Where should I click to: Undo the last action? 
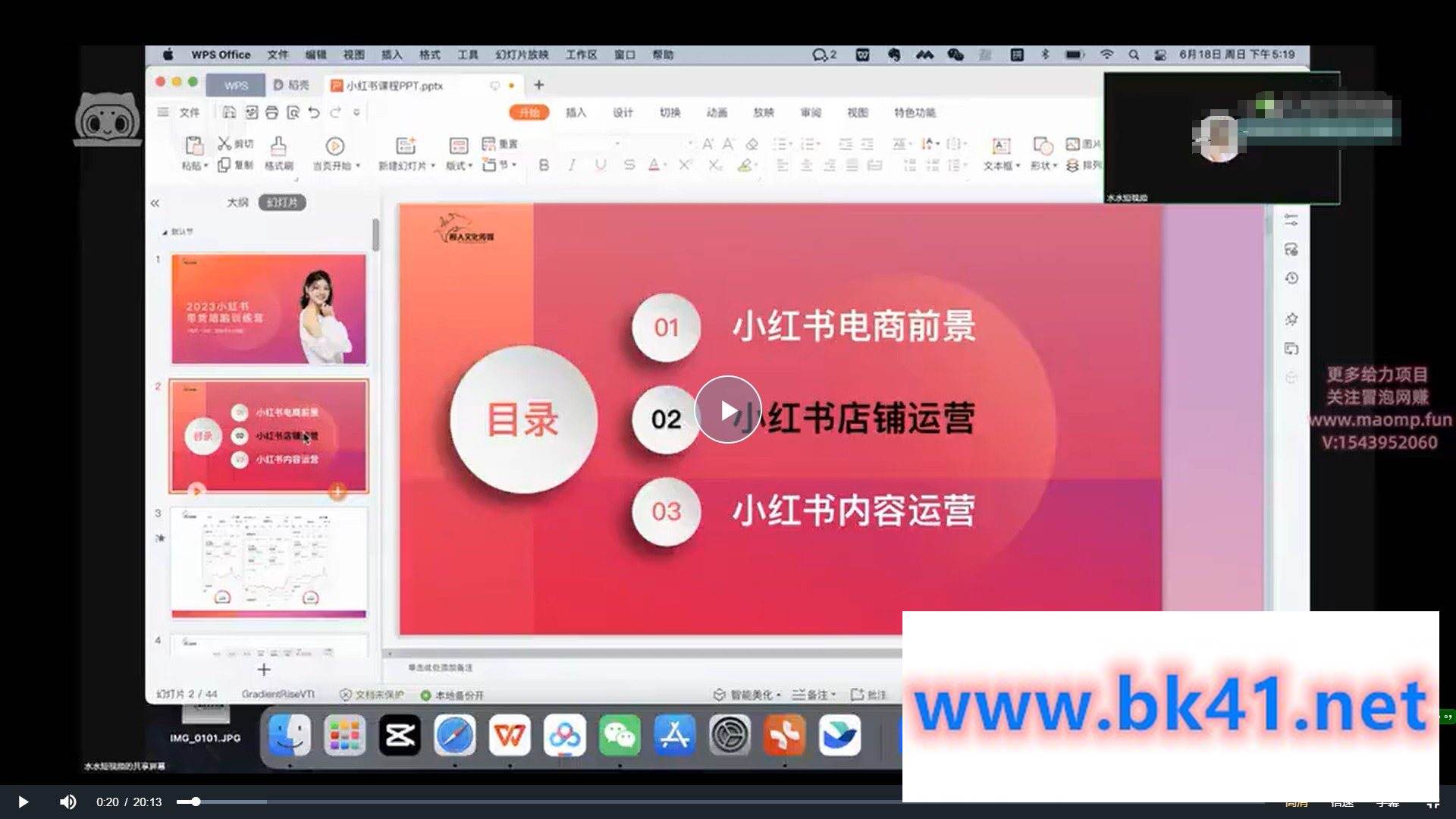314,112
